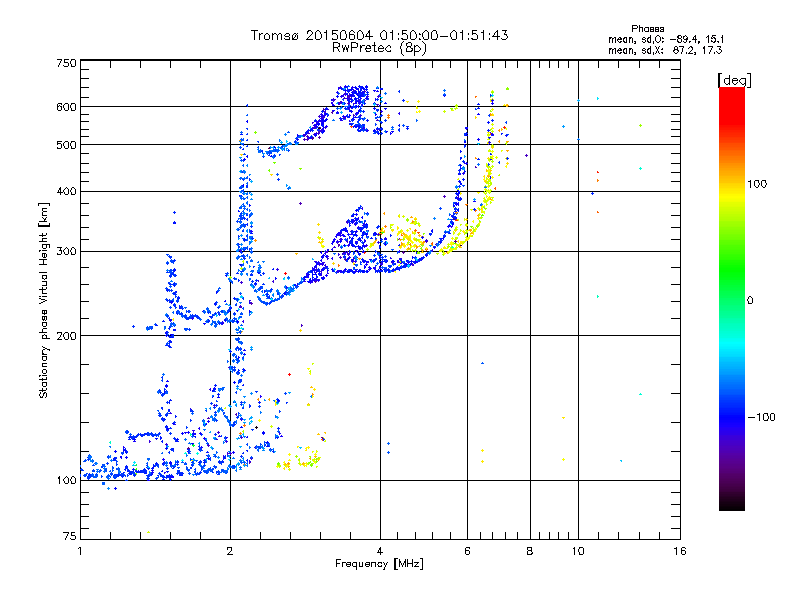Click the 'RwPretec (8p)' subtitle
The height and width of the screenshot is (600, 800).
pos(379,48)
